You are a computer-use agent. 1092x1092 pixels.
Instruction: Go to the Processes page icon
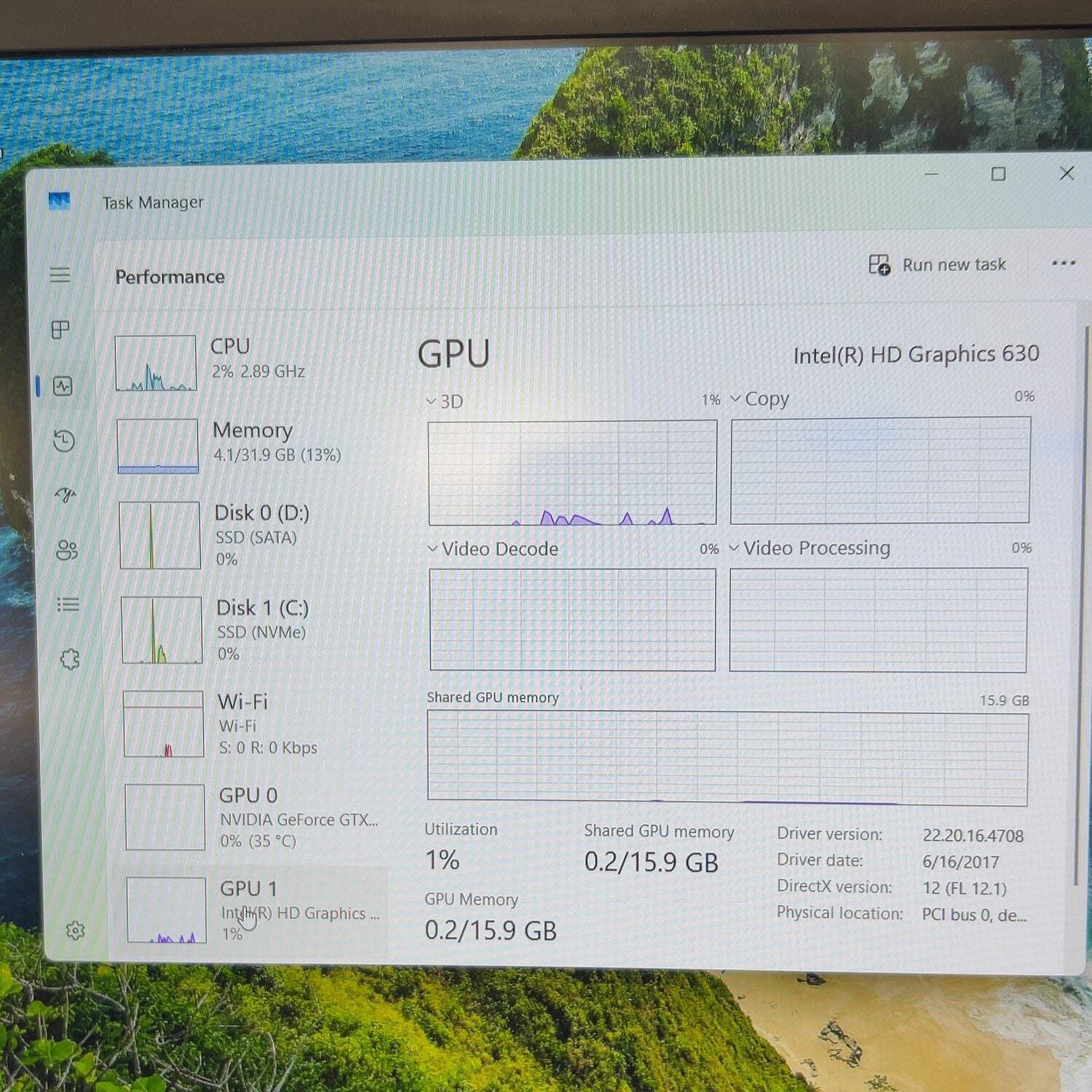[61, 330]
